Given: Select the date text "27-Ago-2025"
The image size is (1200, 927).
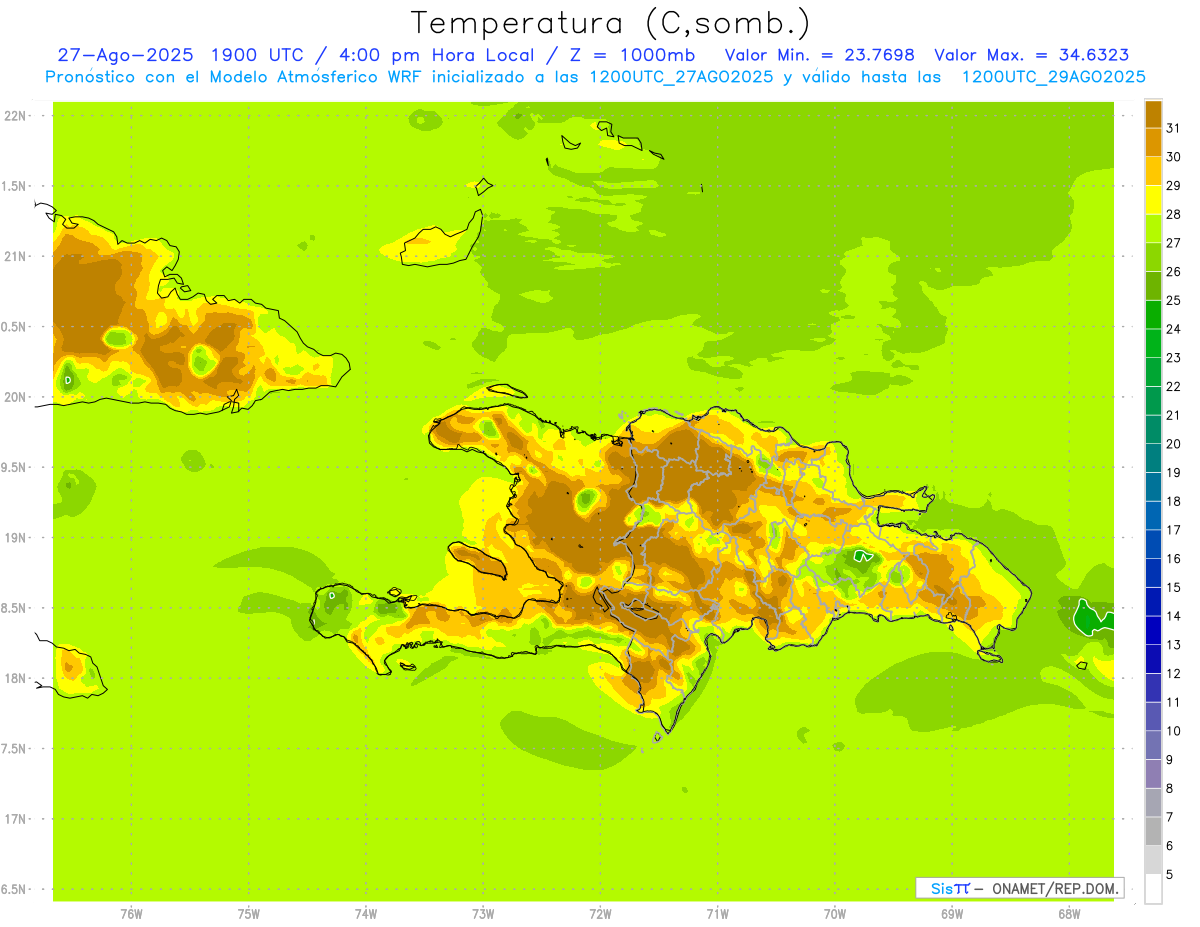Looking at the screenshot, I should [x=126, y=55].
